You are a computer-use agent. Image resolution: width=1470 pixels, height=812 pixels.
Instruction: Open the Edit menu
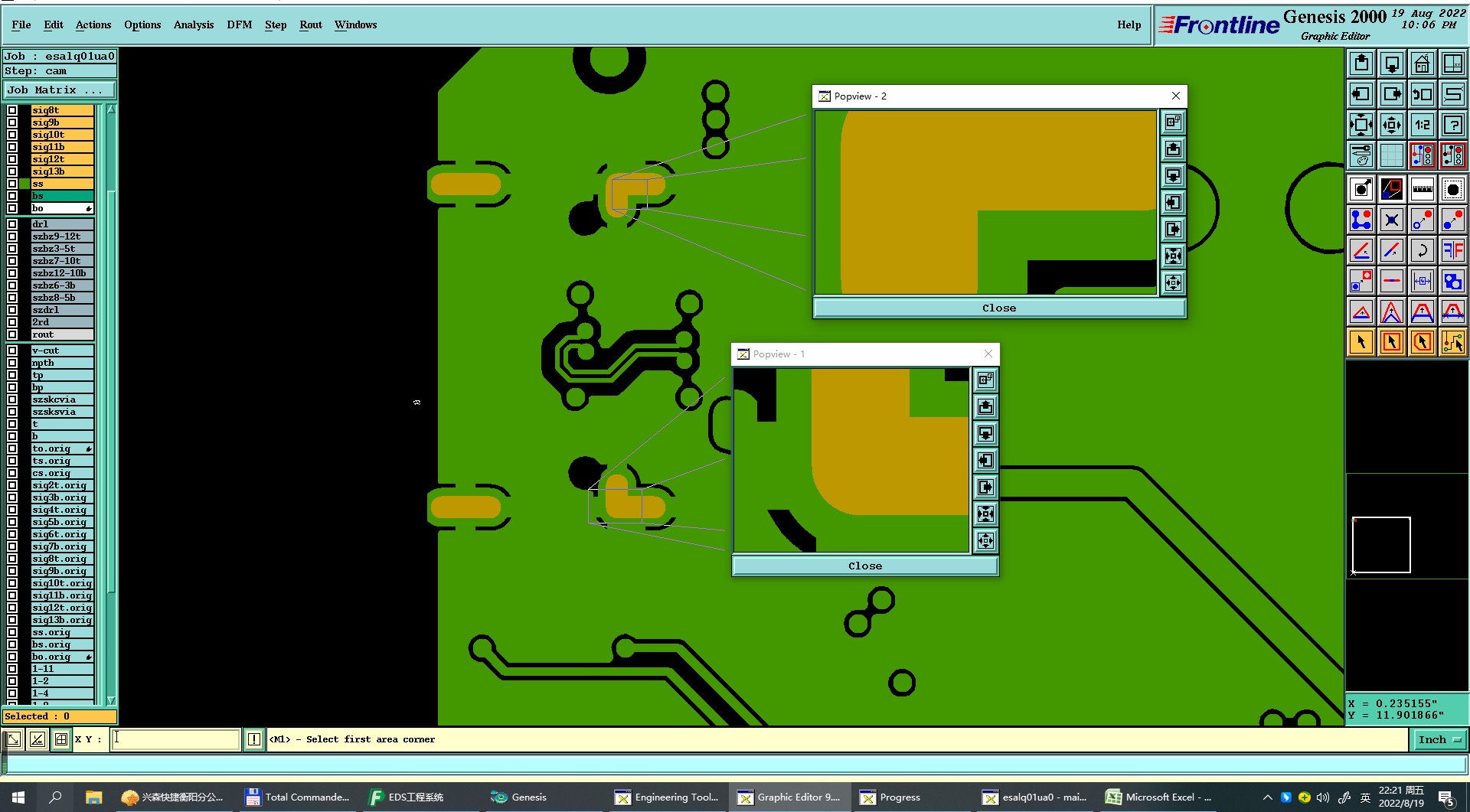click(54, 24)
